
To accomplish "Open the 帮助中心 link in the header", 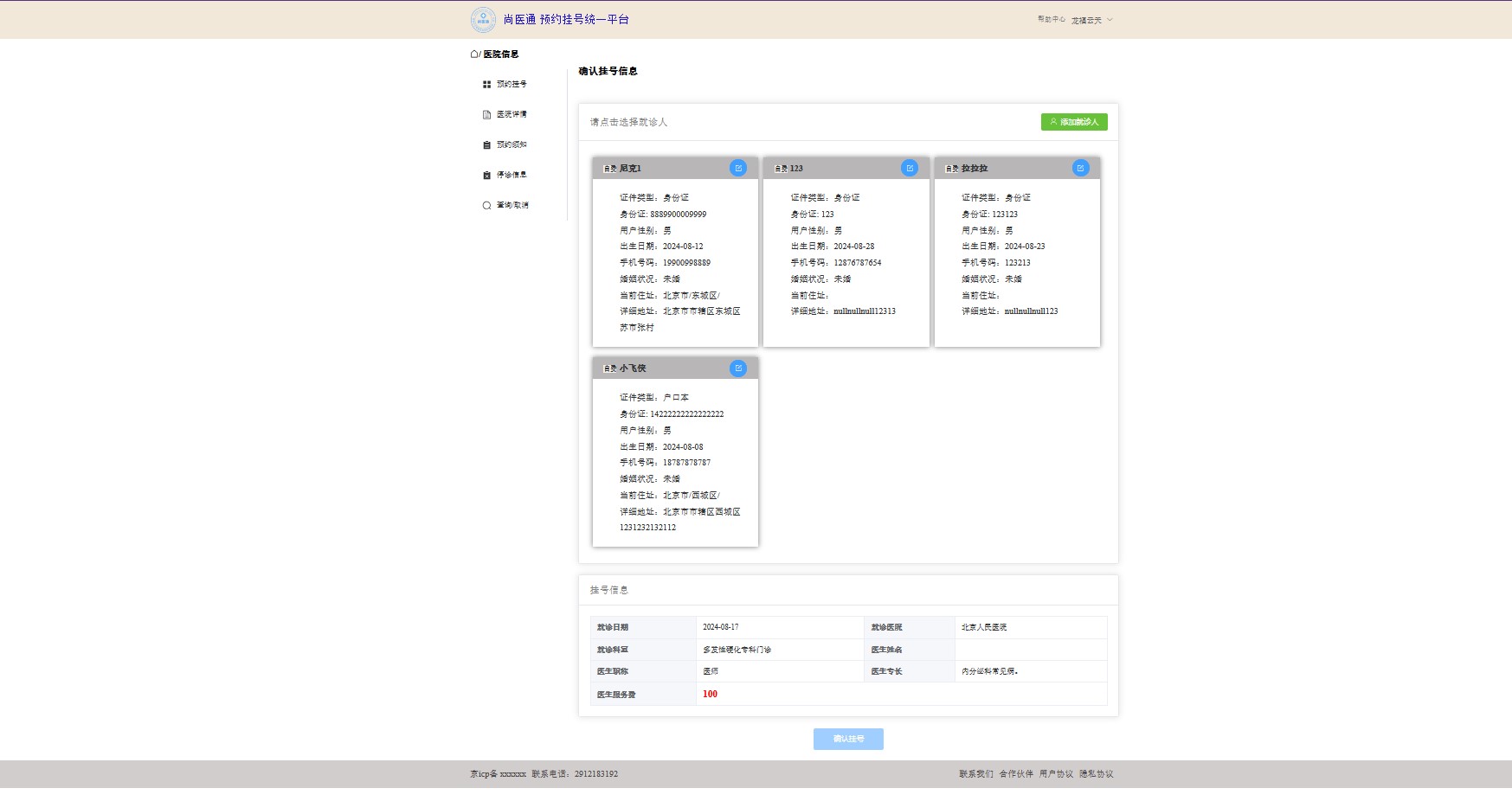I will coord(1052,19).
